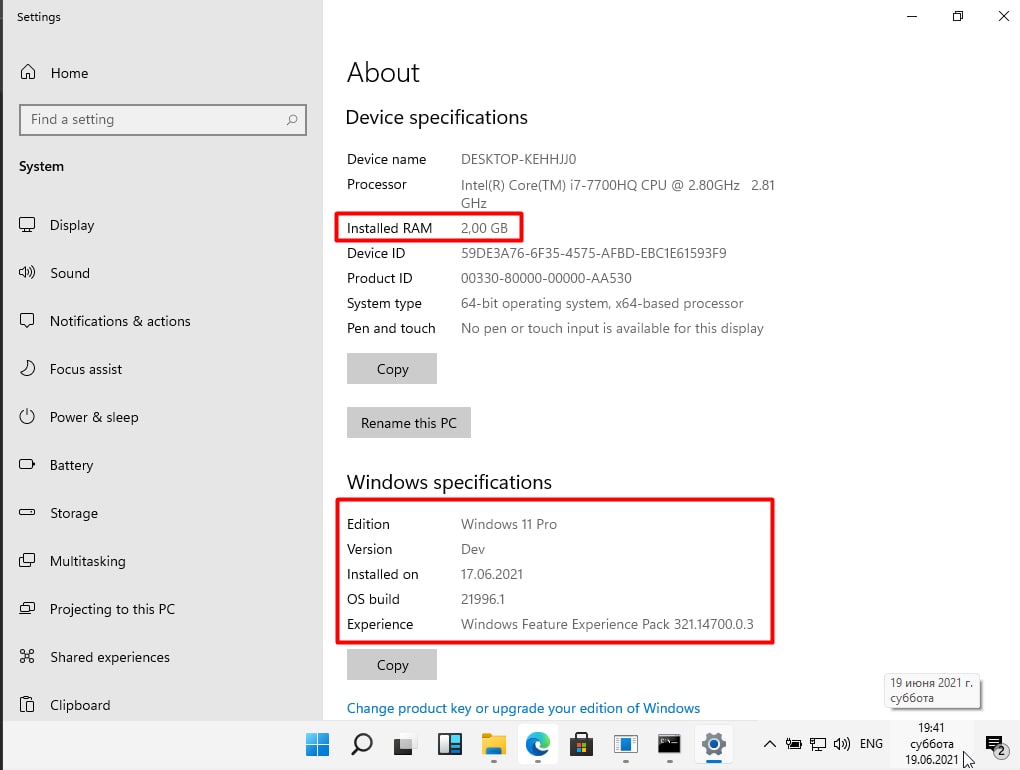This screenshot has width=1020, height=770.
Task: Click the Pen and touch value text
Action: point(612,328)
